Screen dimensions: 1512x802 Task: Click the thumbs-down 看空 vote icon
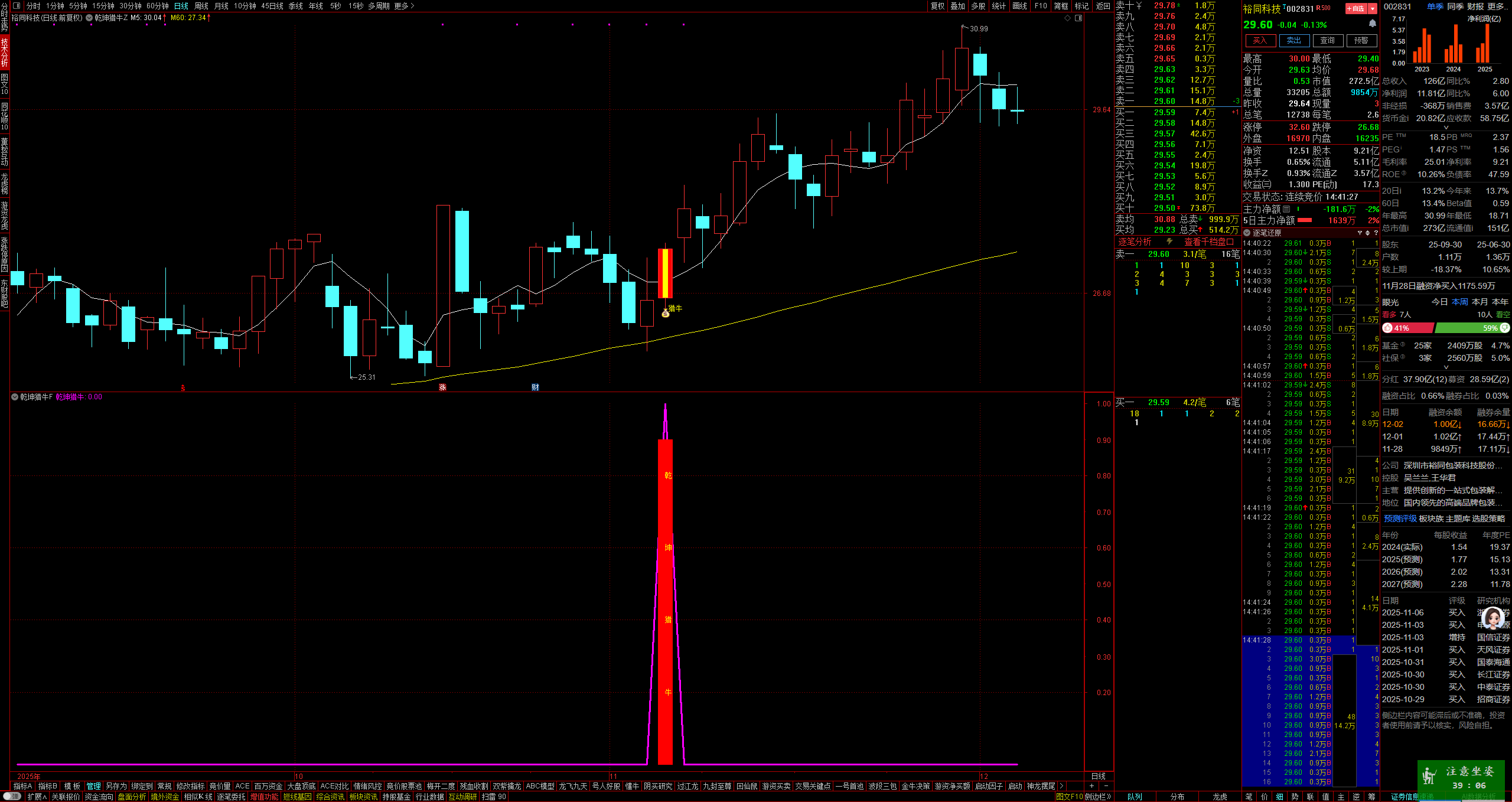point(1504,328)
